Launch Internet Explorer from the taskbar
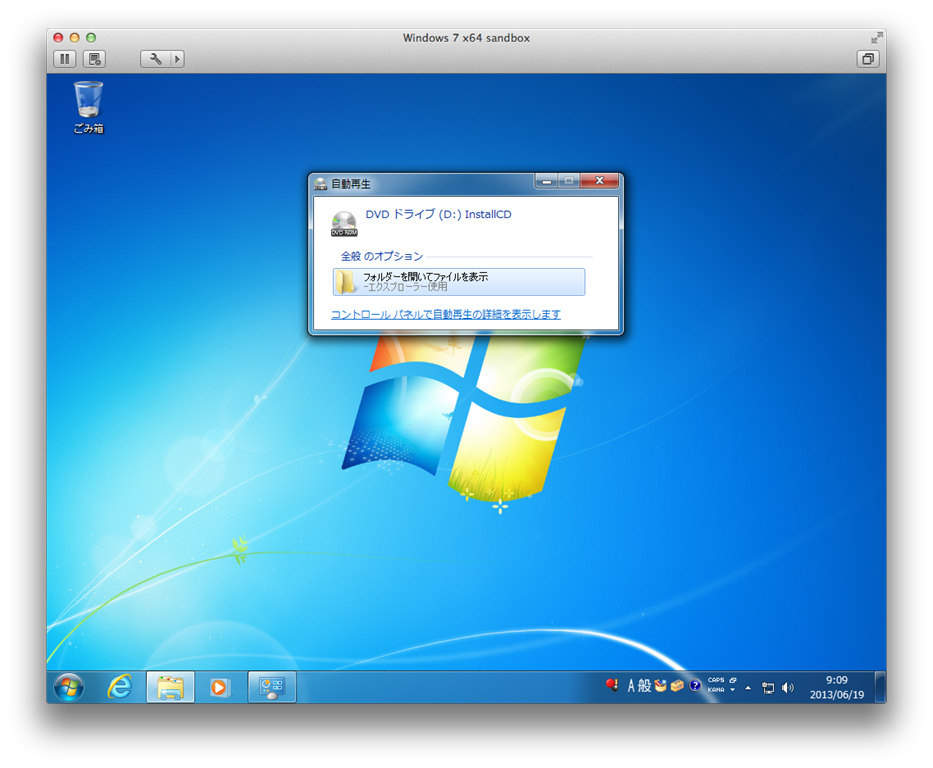This screenshot has width=933, height=768. (x=120, y=687)
